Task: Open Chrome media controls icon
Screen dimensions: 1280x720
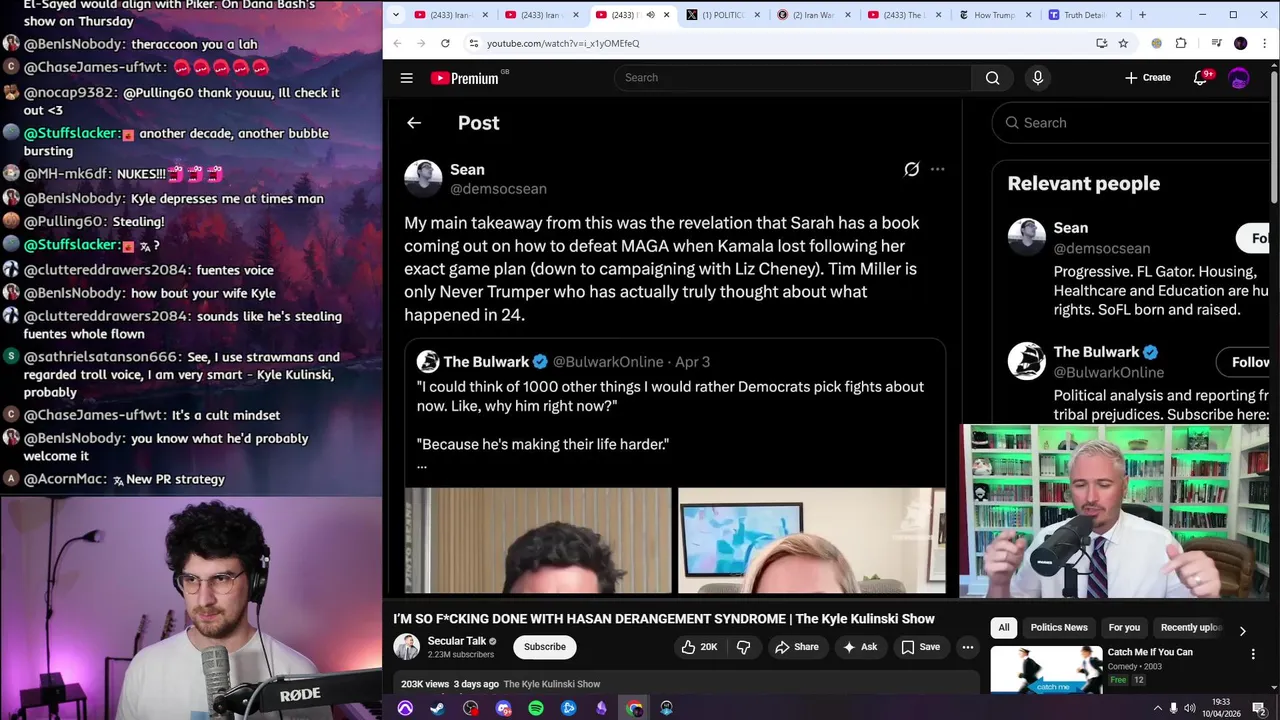Action: click(1216, 43)
